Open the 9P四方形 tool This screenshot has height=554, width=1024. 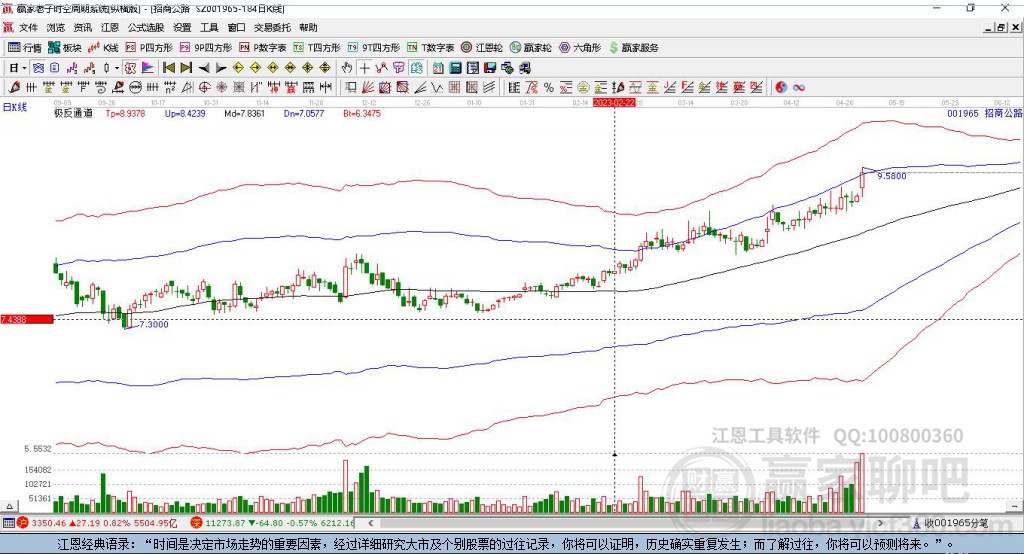click(x=206, y=48)
